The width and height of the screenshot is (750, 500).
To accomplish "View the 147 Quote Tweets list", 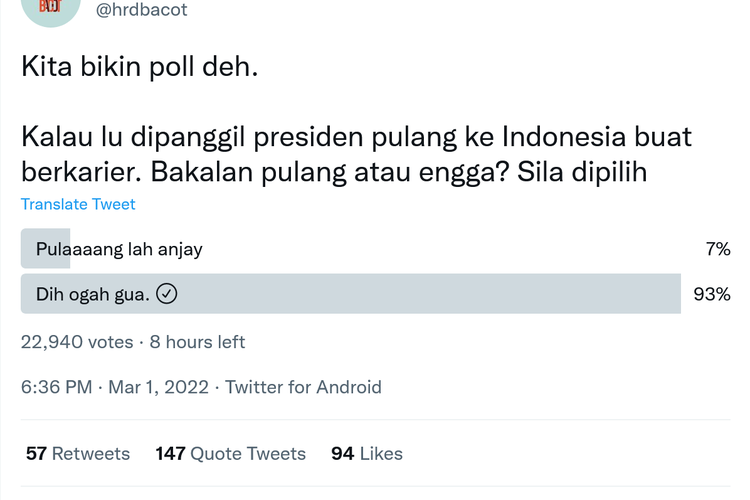I will point(230,454).
